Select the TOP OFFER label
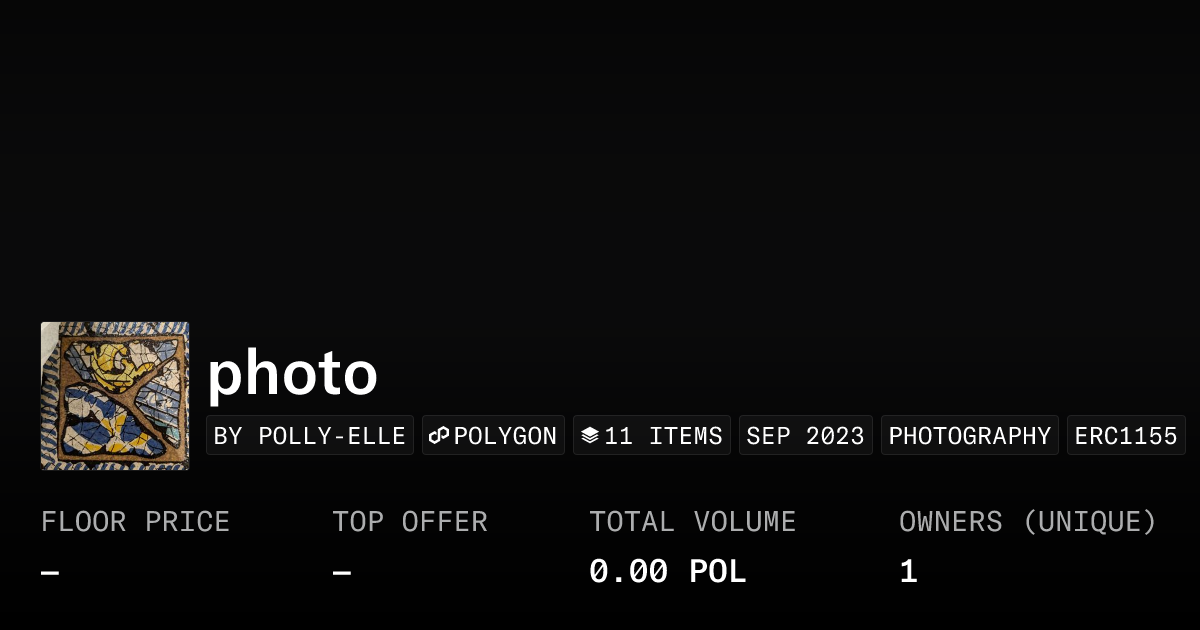The height and width of the screenshot is (630, 1200). point(410,522)
